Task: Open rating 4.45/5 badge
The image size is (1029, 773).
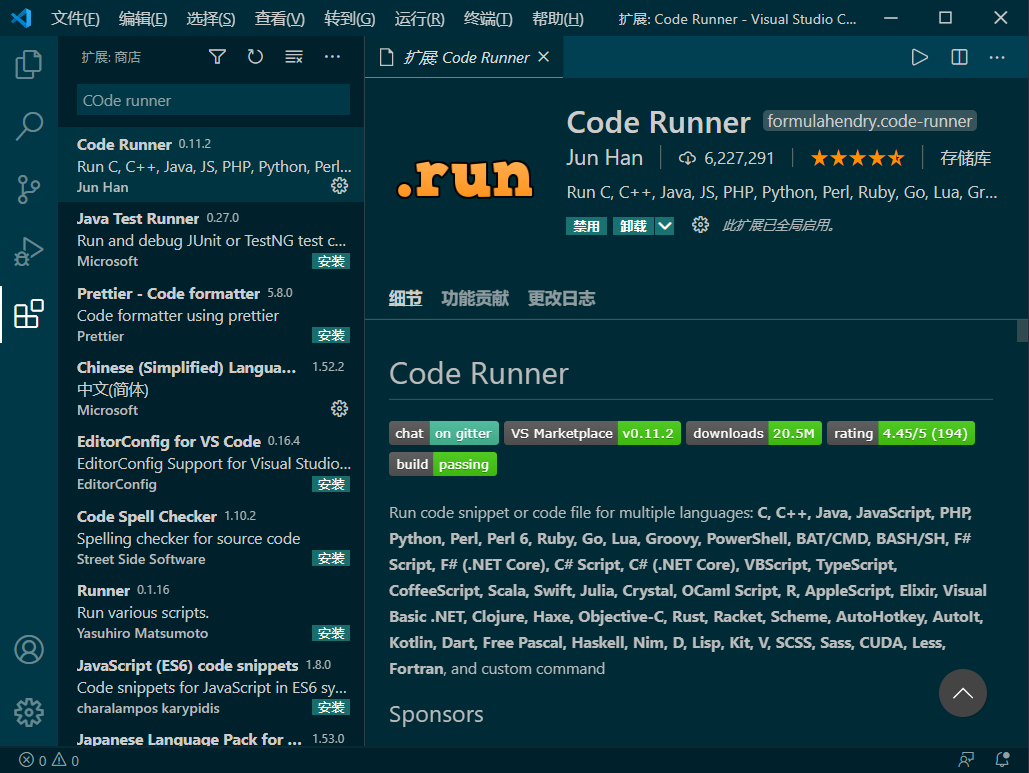Action: pos(900,433)
